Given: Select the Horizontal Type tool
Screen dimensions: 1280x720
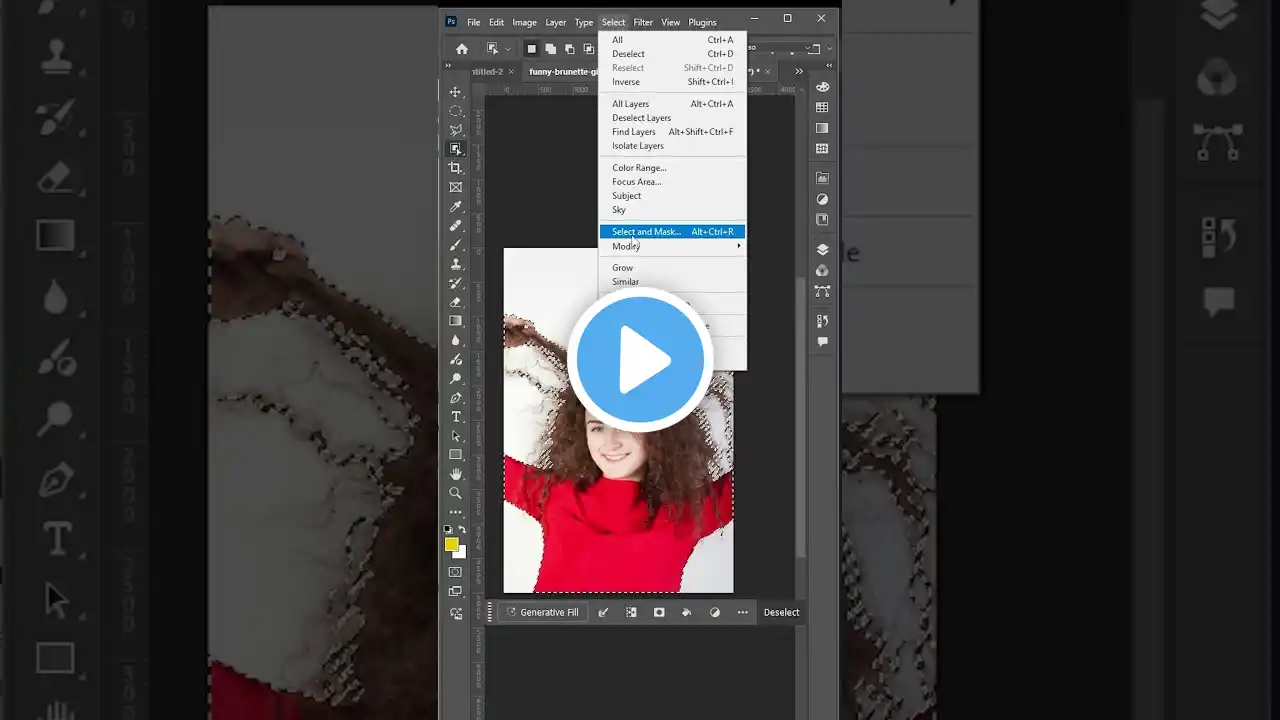Looking at the screenshot, I should click(456, 417).
